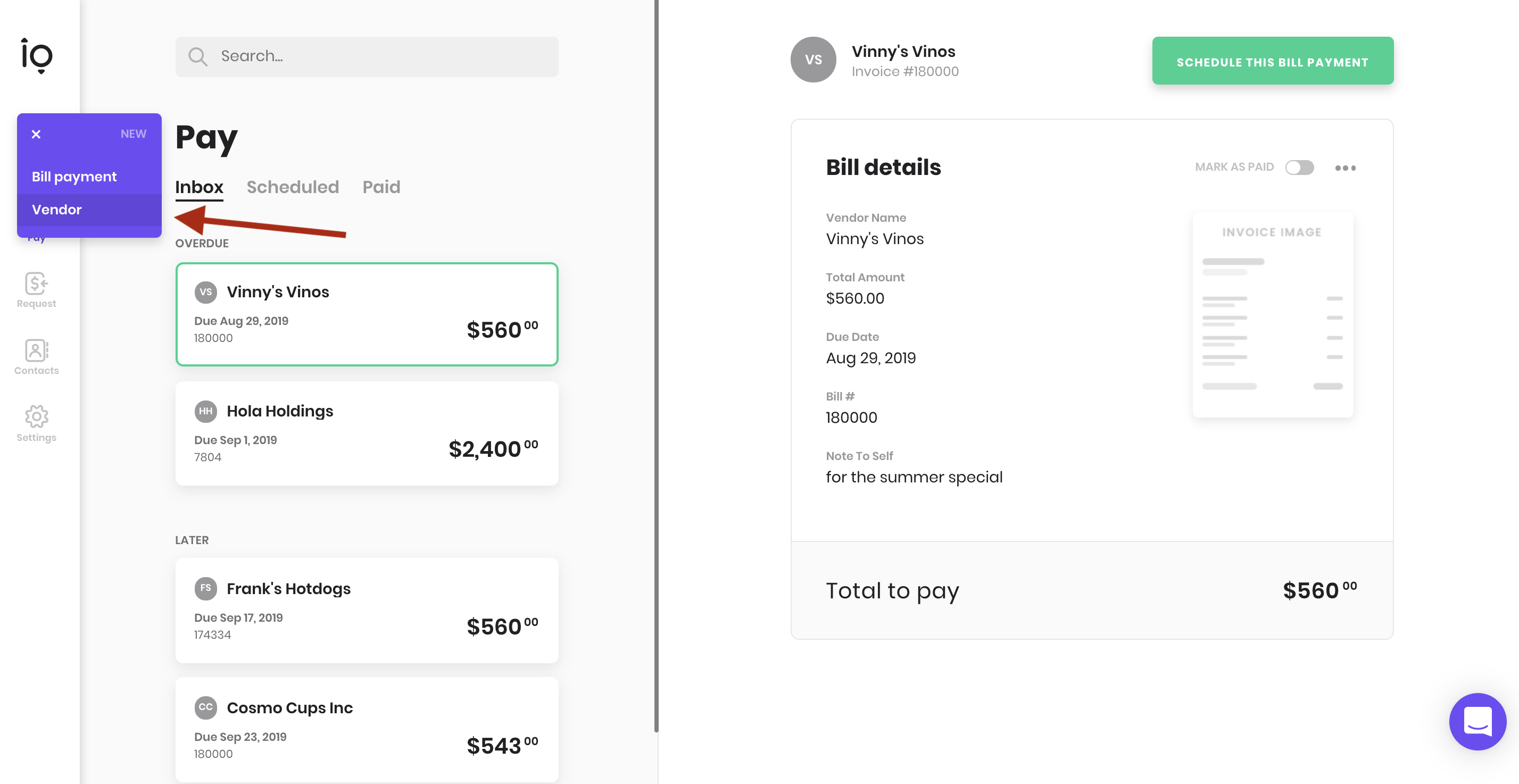
Task: Focus the Search input field
Action: coord(367,56)
